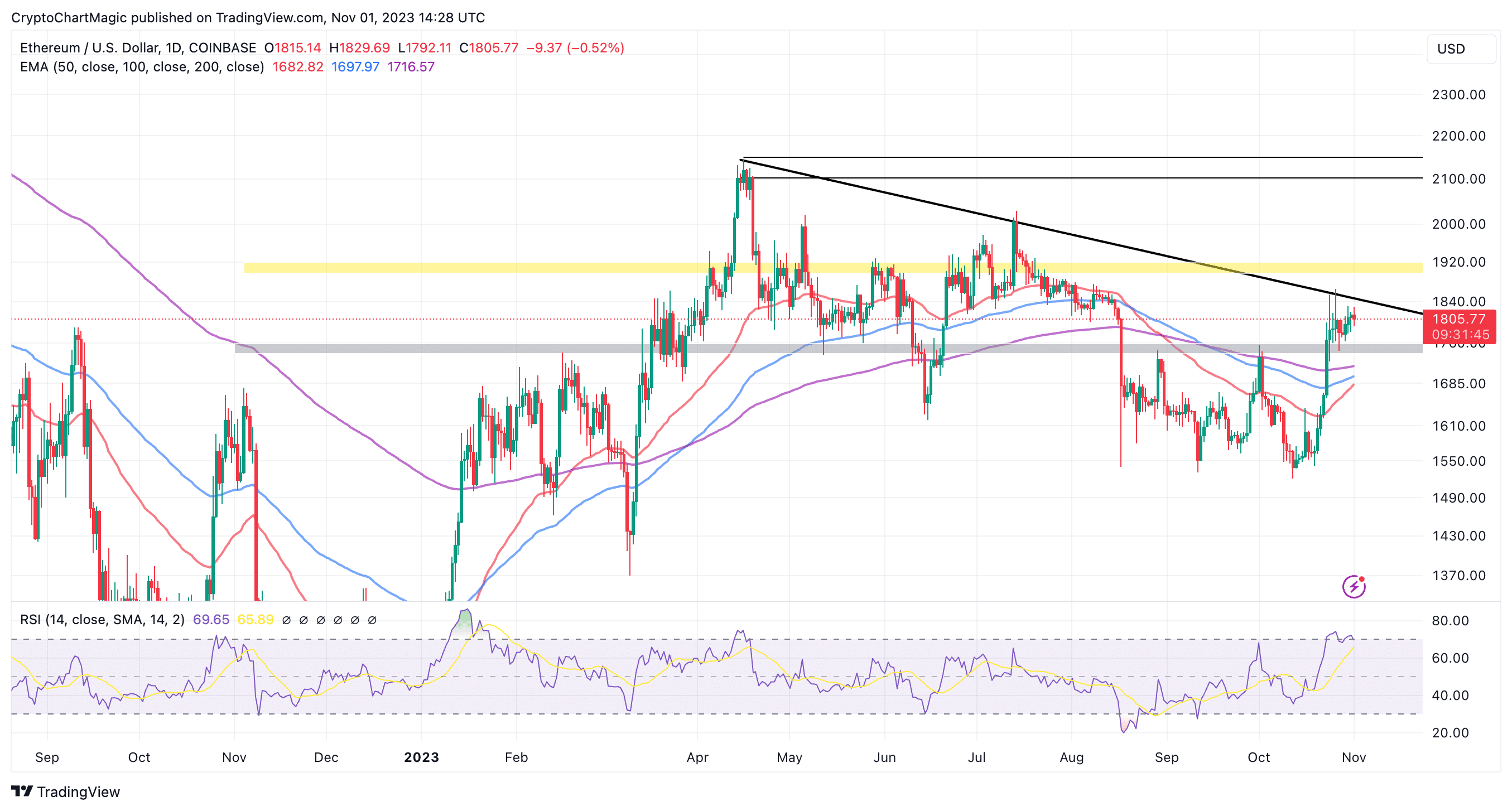Click the TradingView text at bottom left
The image size is (1512, 811).
78,791
